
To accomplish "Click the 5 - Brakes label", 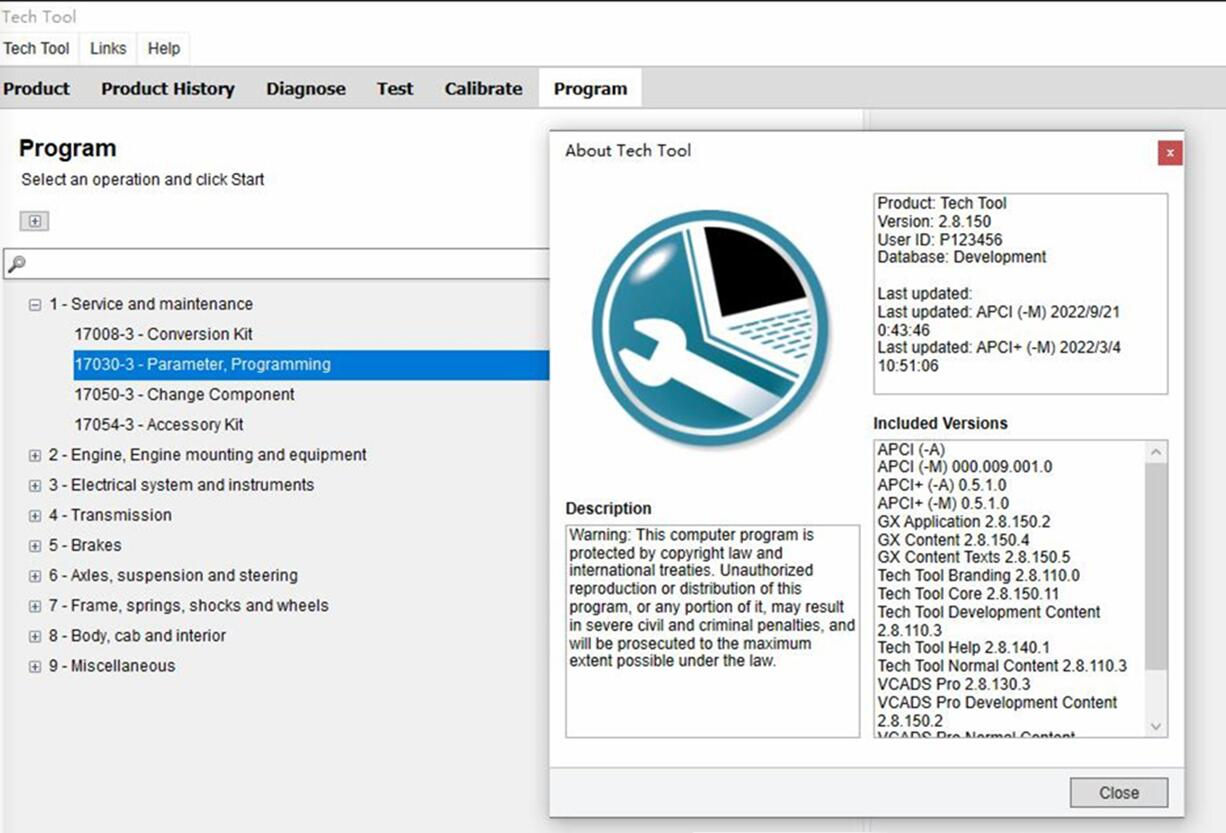I will tap(85, 545).
